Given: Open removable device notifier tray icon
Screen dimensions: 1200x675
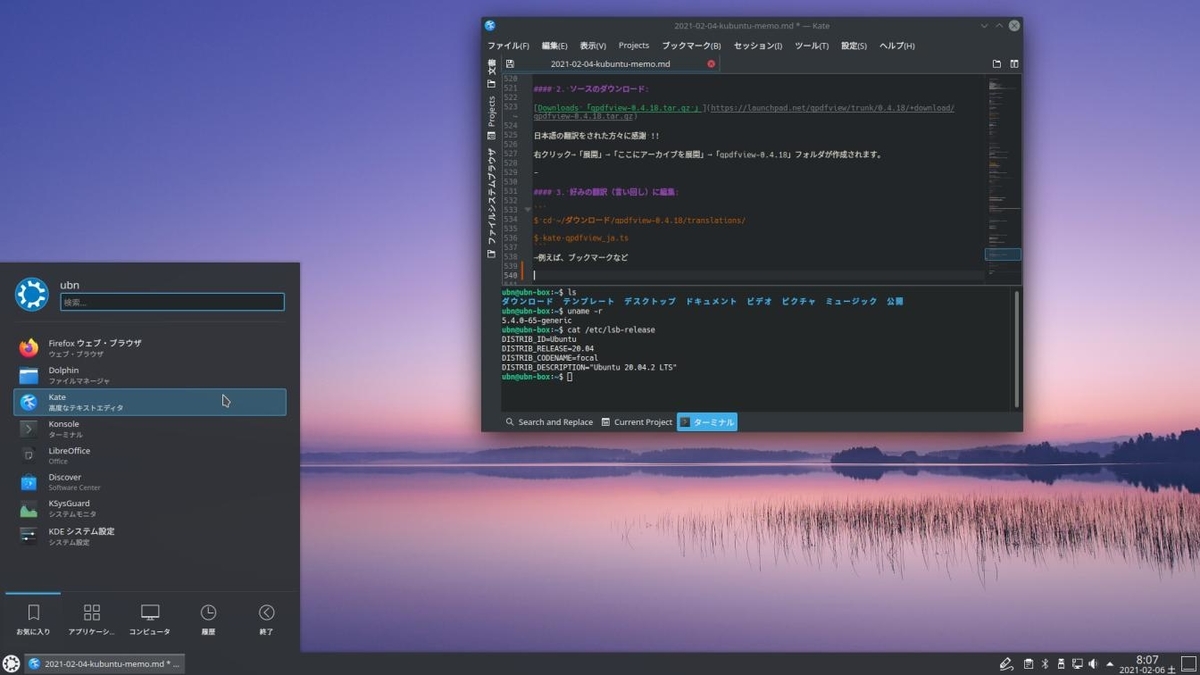Looking at the screenshot, I should (1061, 663).
